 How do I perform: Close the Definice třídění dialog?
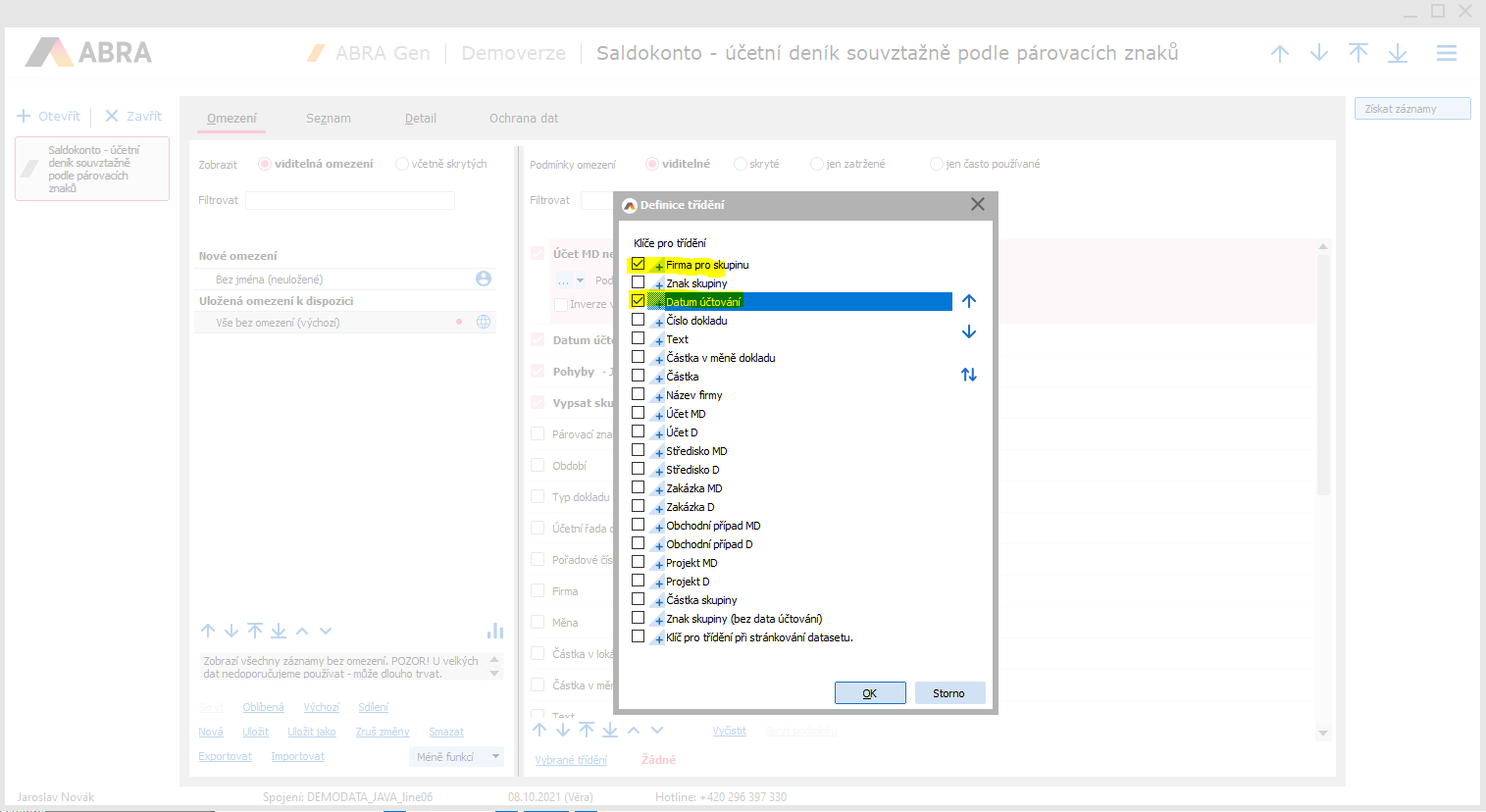click(977, 204)
